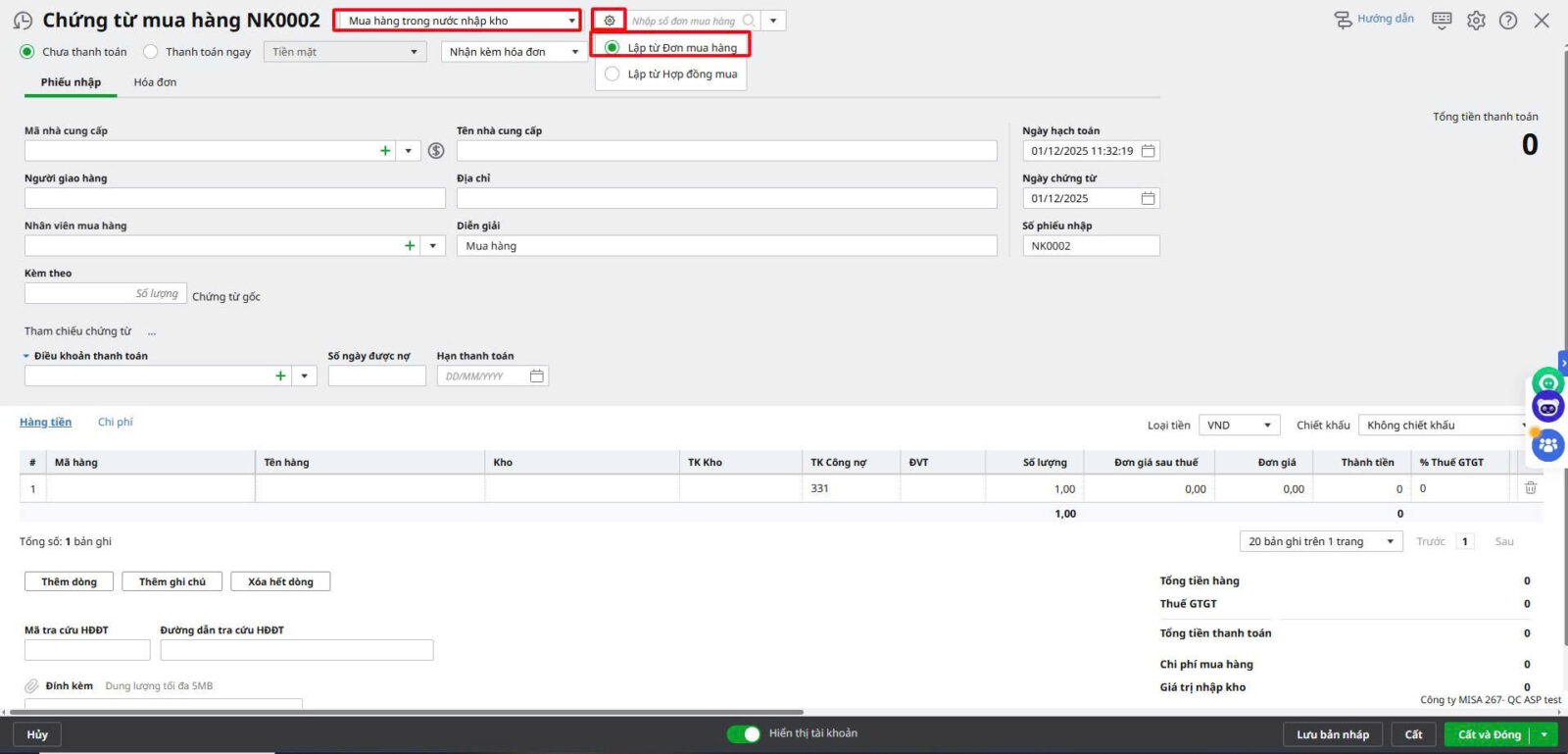Switch to the Hóa đơn tab
This screenshot has height=754, width=1568.
coord(155,82)
